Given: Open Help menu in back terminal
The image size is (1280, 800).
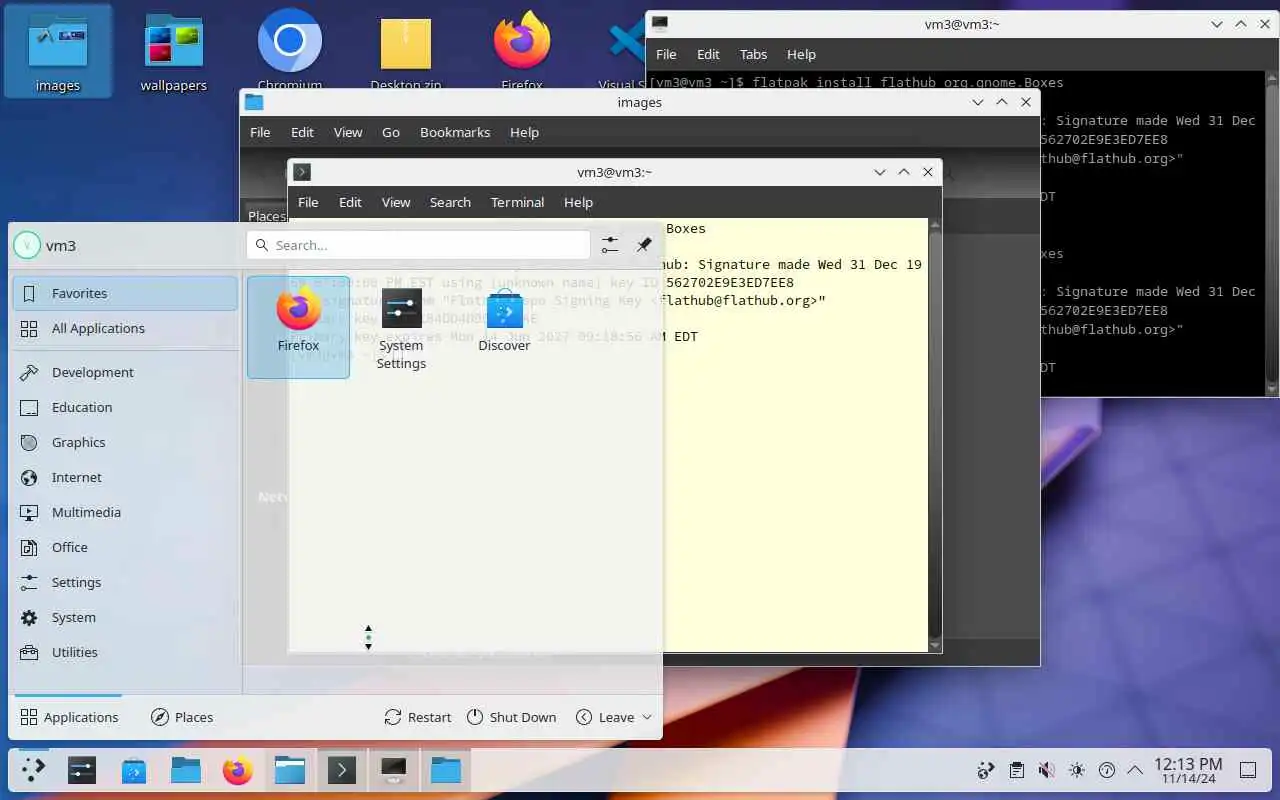Looking at the screenshot, I should (x=801, y=54).
